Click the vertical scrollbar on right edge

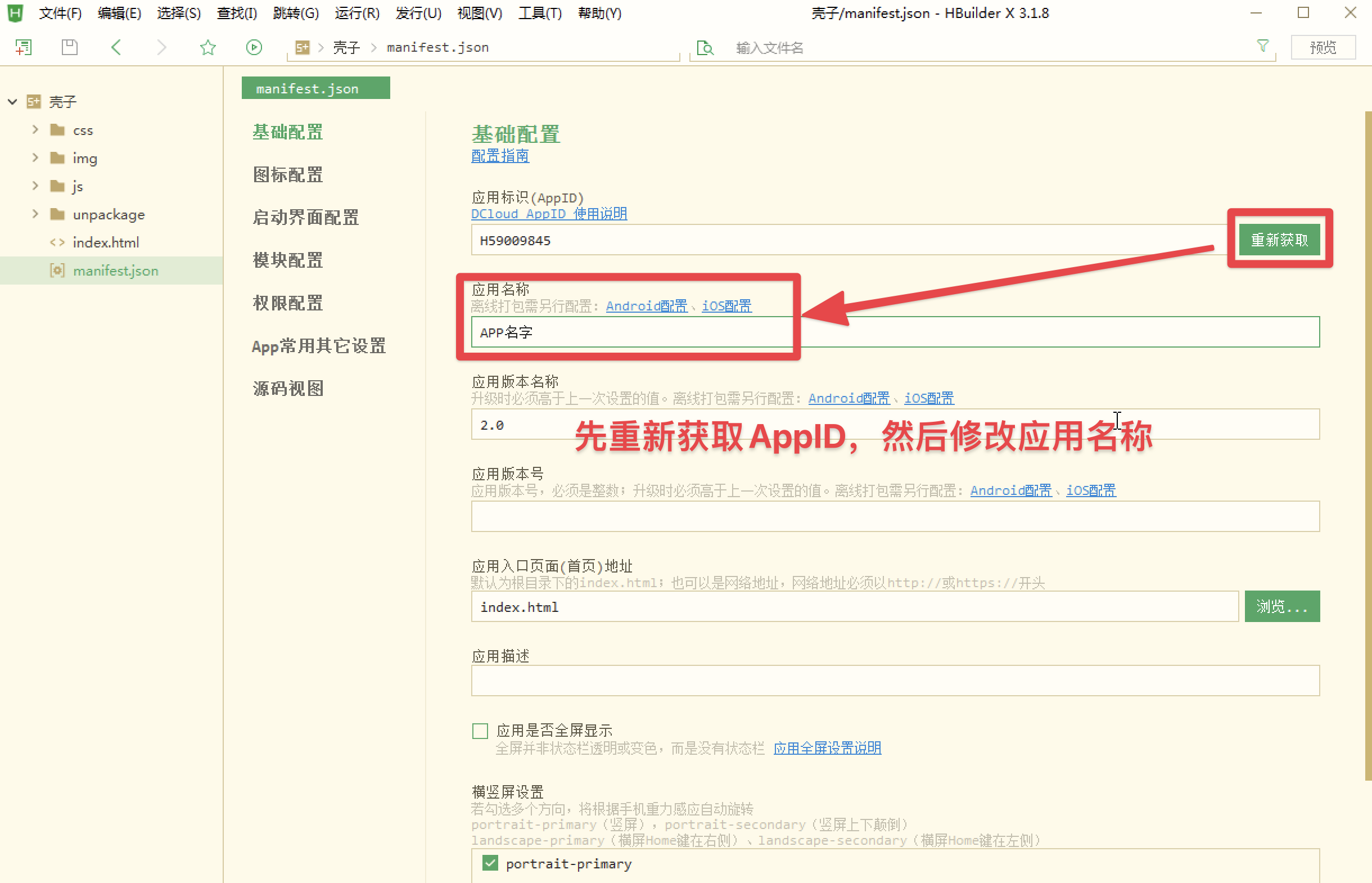1368,447
